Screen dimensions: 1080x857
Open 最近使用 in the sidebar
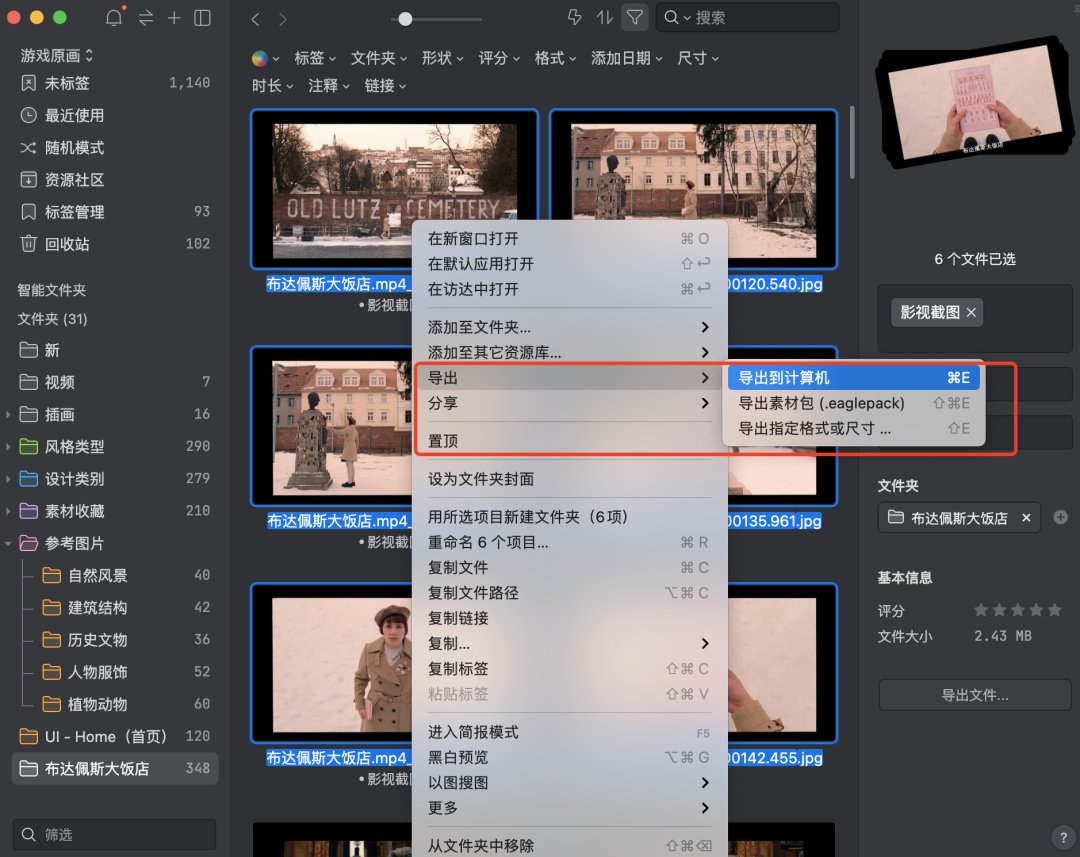click(114, 115)
